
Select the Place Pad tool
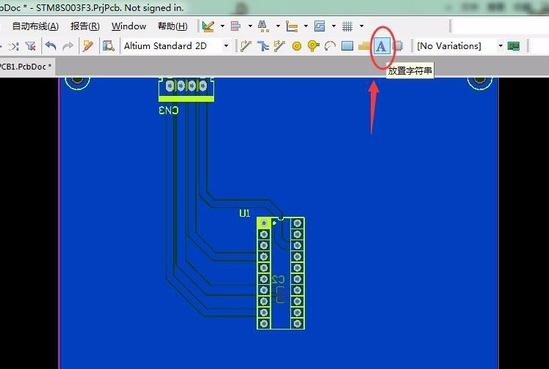point(297,46)
